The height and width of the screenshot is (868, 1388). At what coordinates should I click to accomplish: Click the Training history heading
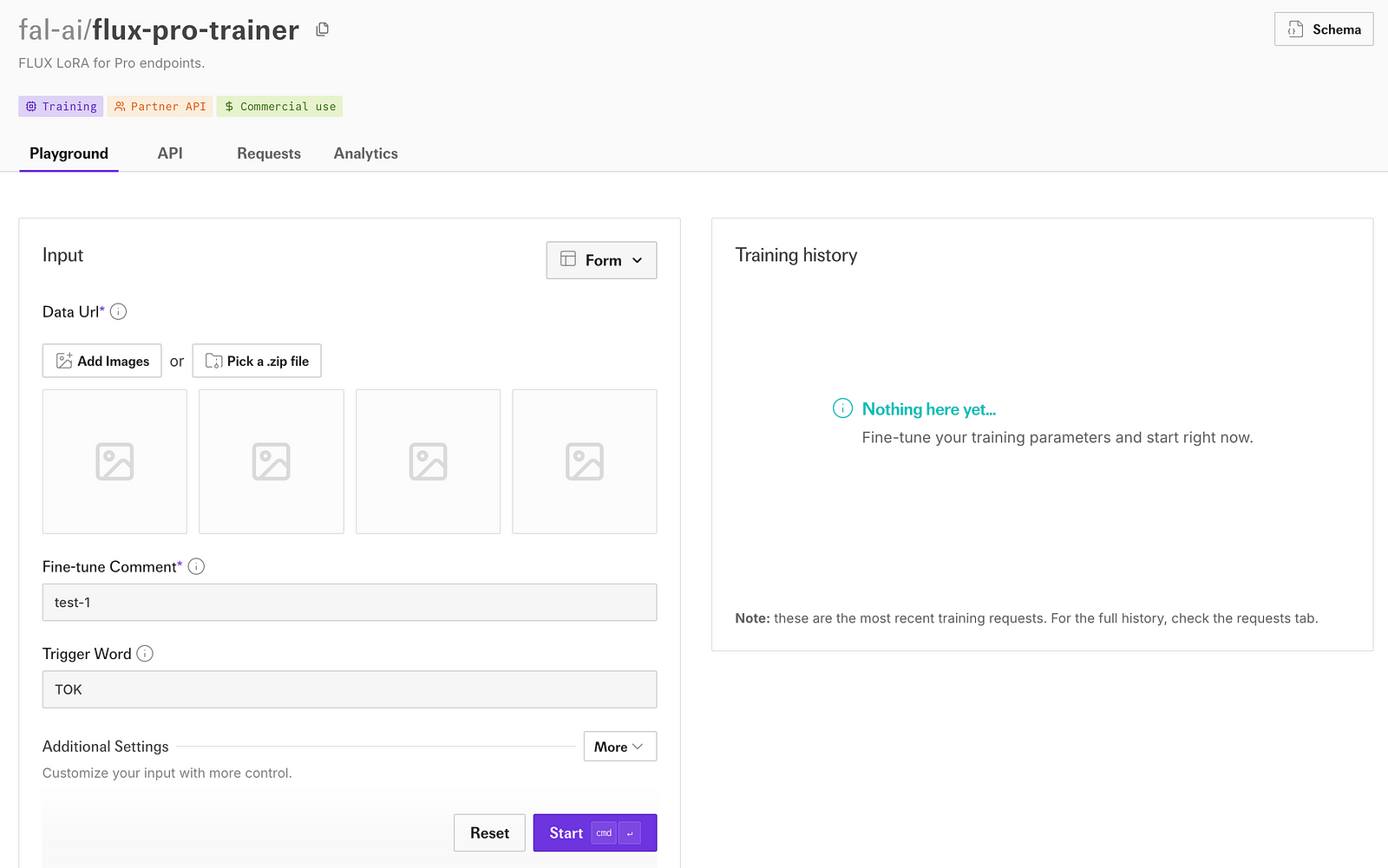tap(796, 256)
